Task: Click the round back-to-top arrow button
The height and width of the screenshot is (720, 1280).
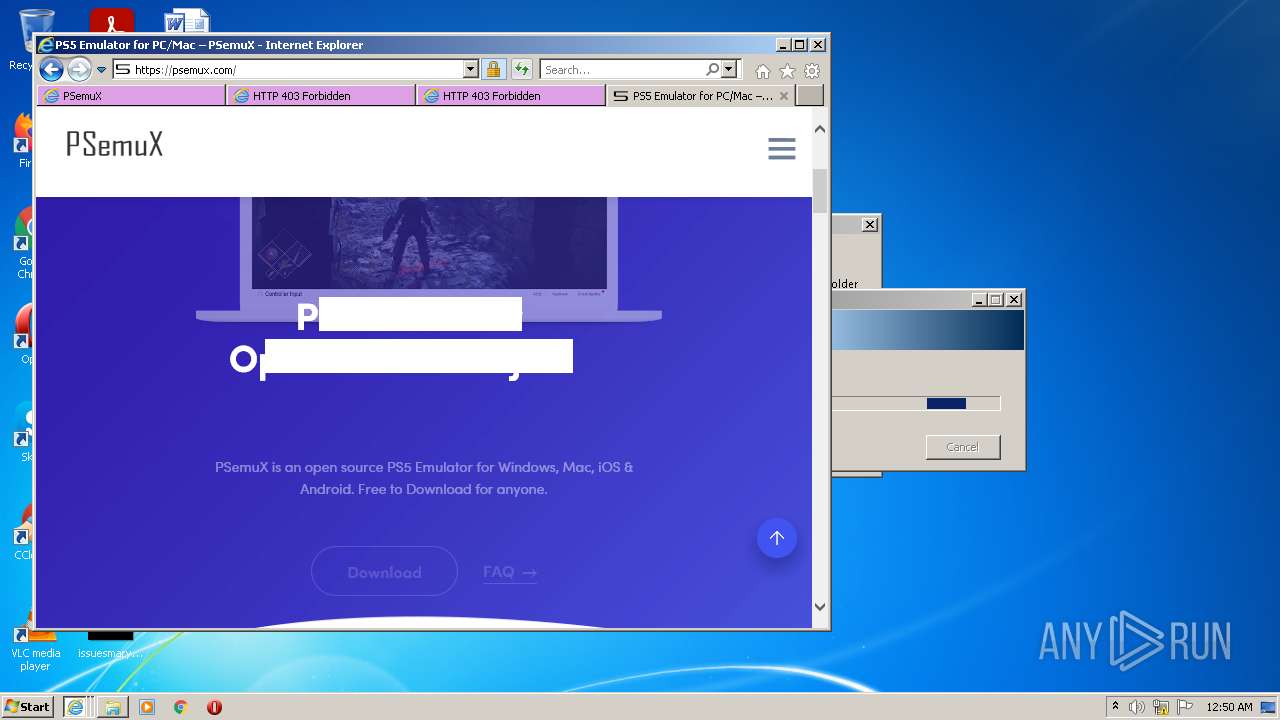Action: point(777,538)
